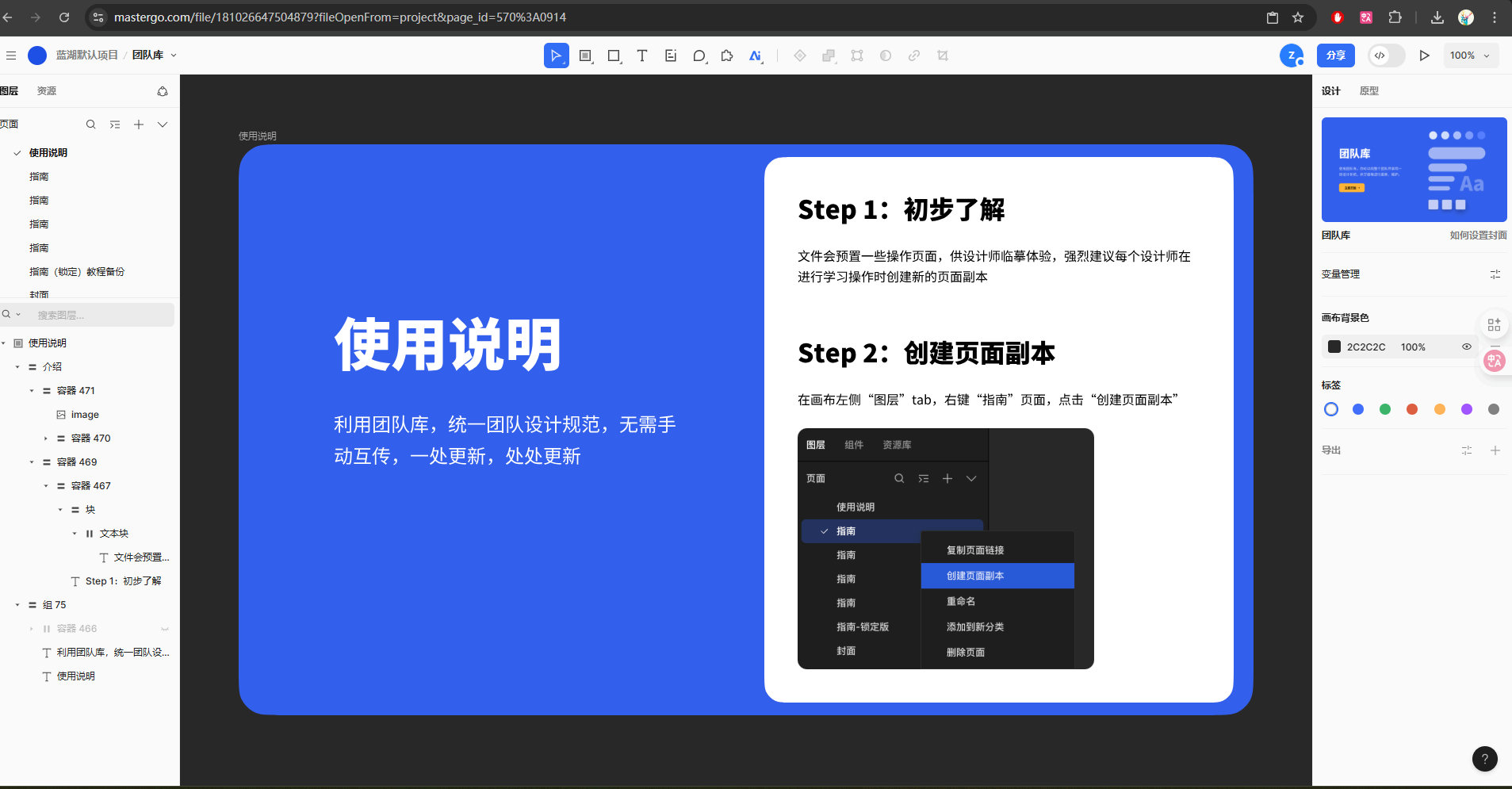The image size is (1512, 789).
Task: Click the floating translate icon on the right
Action: pyautogui.click(x=1495, y=361)
